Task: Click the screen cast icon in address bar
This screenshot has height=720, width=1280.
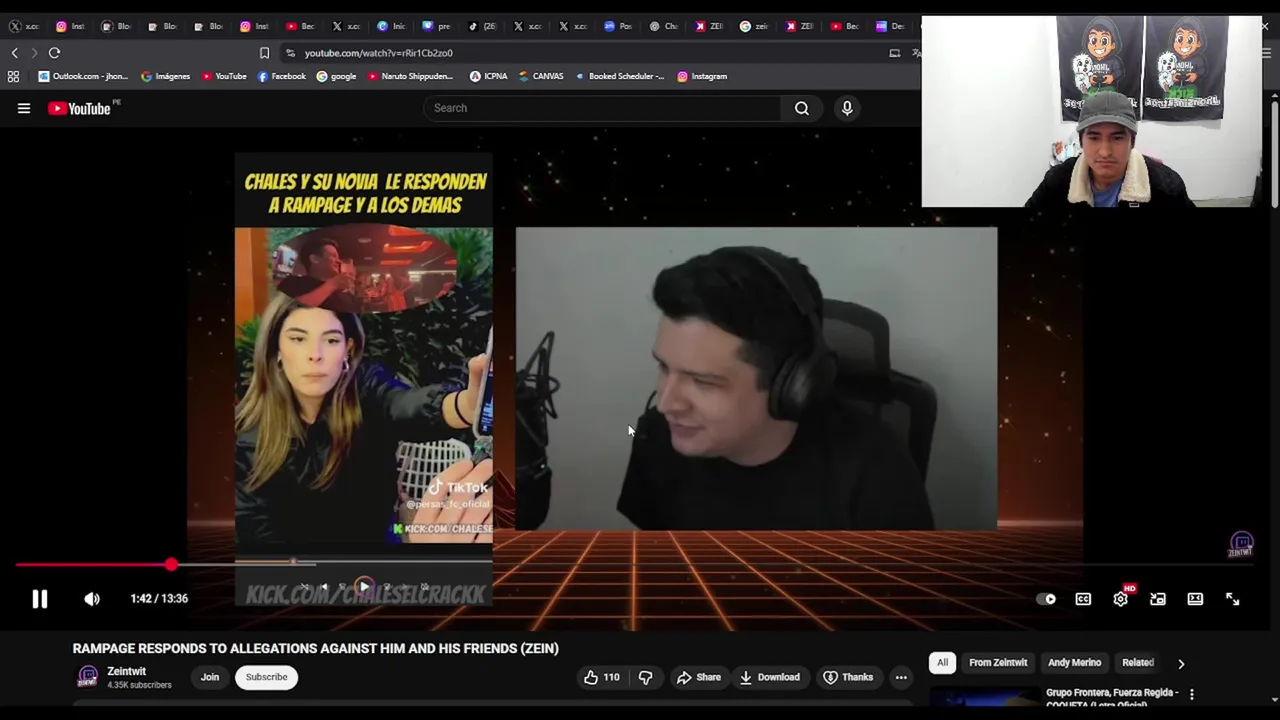Action: pos(894,53)
